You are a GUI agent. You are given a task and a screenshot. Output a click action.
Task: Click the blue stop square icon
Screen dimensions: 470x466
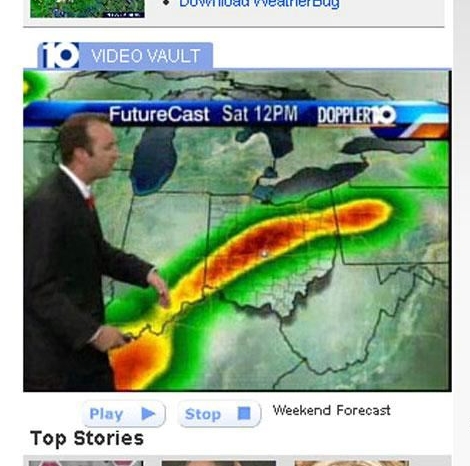click(244, 413)
